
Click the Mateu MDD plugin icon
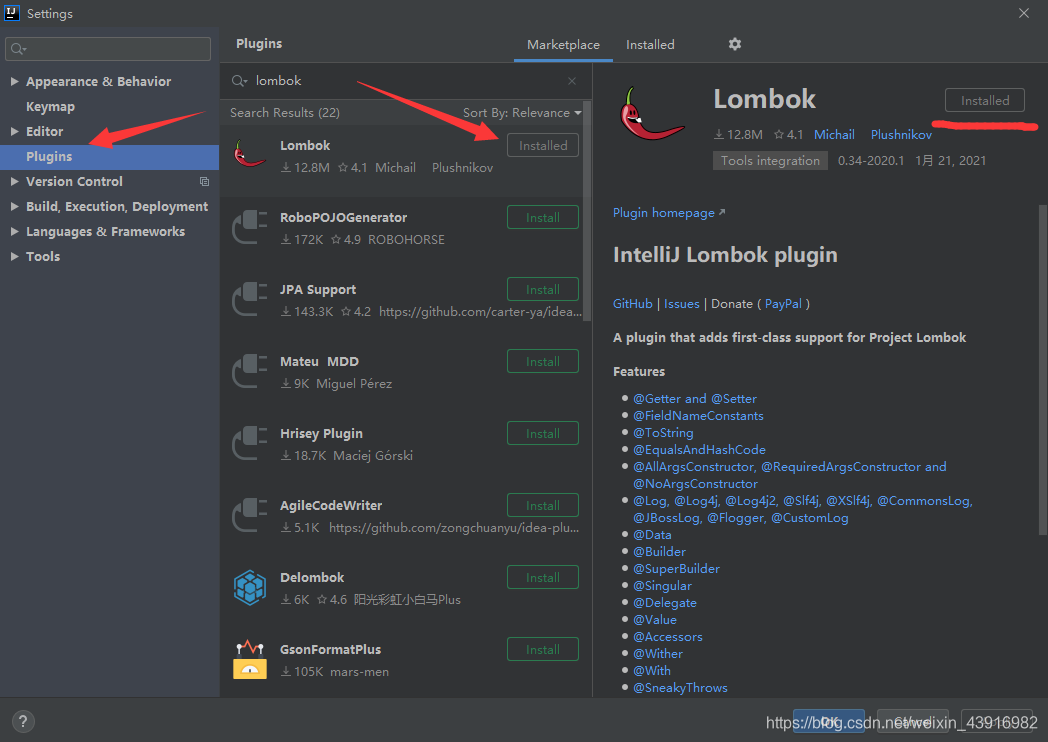coord(250,372)
